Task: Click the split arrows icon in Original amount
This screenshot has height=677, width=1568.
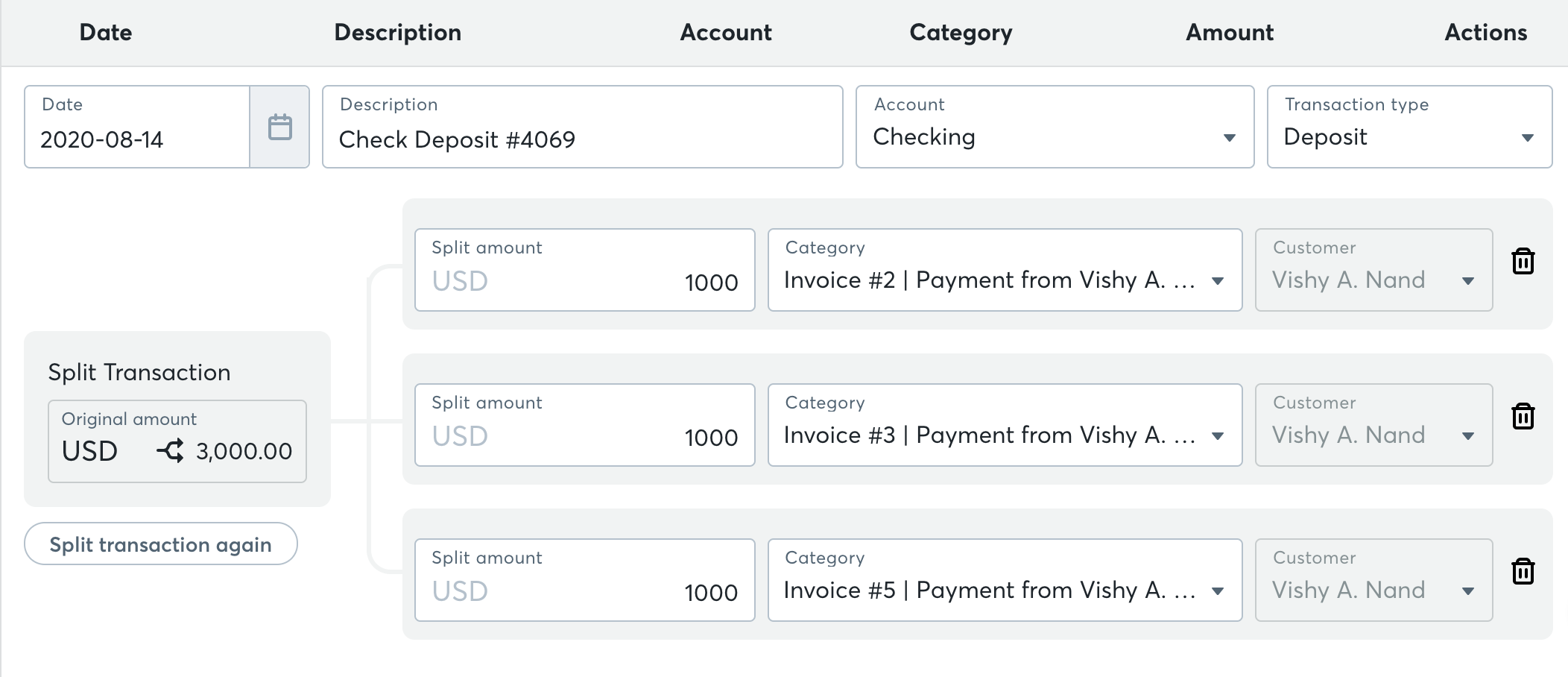Action: coord(171,450)
